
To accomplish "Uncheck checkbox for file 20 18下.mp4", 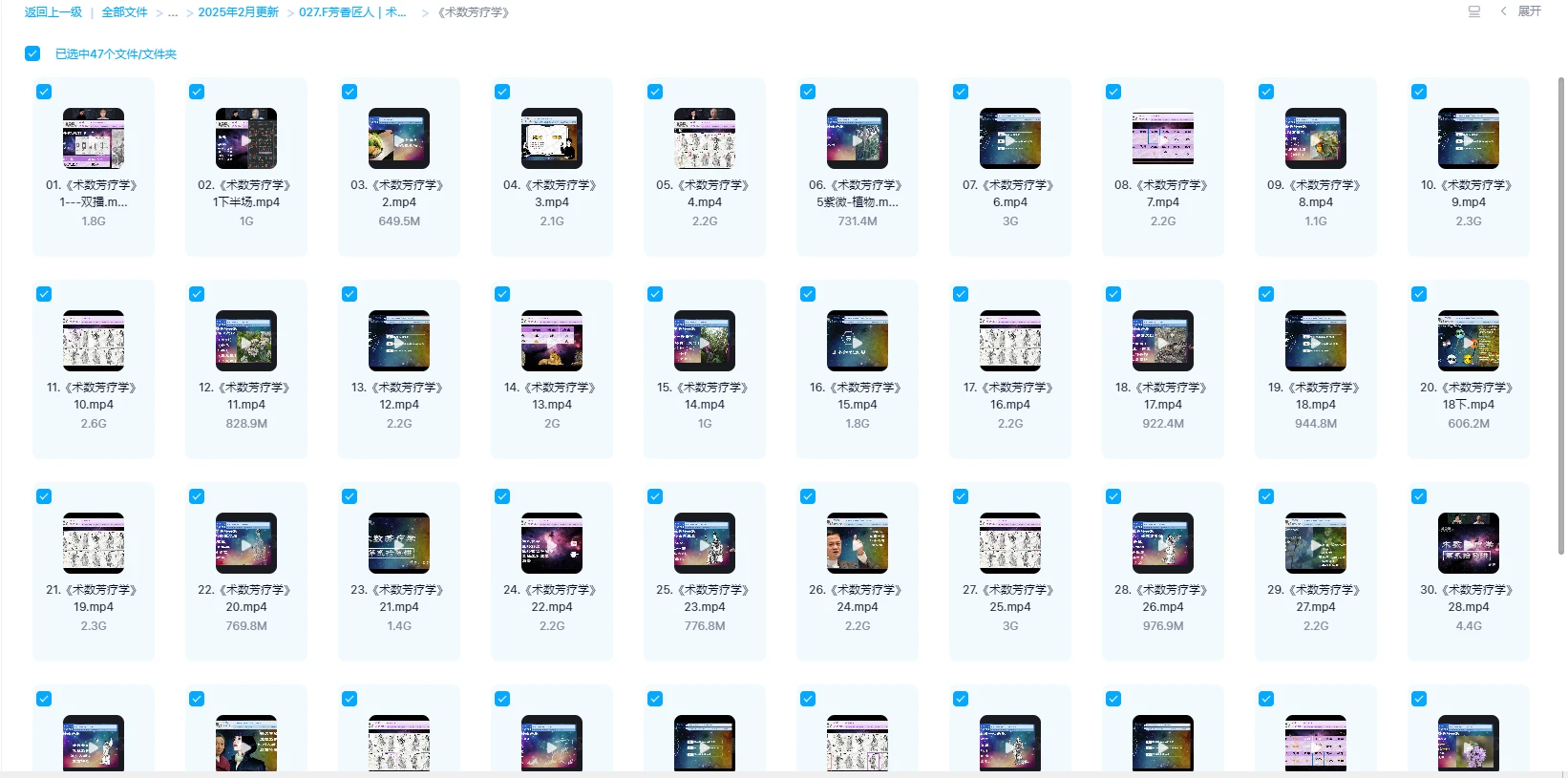I will [1419, 294].
